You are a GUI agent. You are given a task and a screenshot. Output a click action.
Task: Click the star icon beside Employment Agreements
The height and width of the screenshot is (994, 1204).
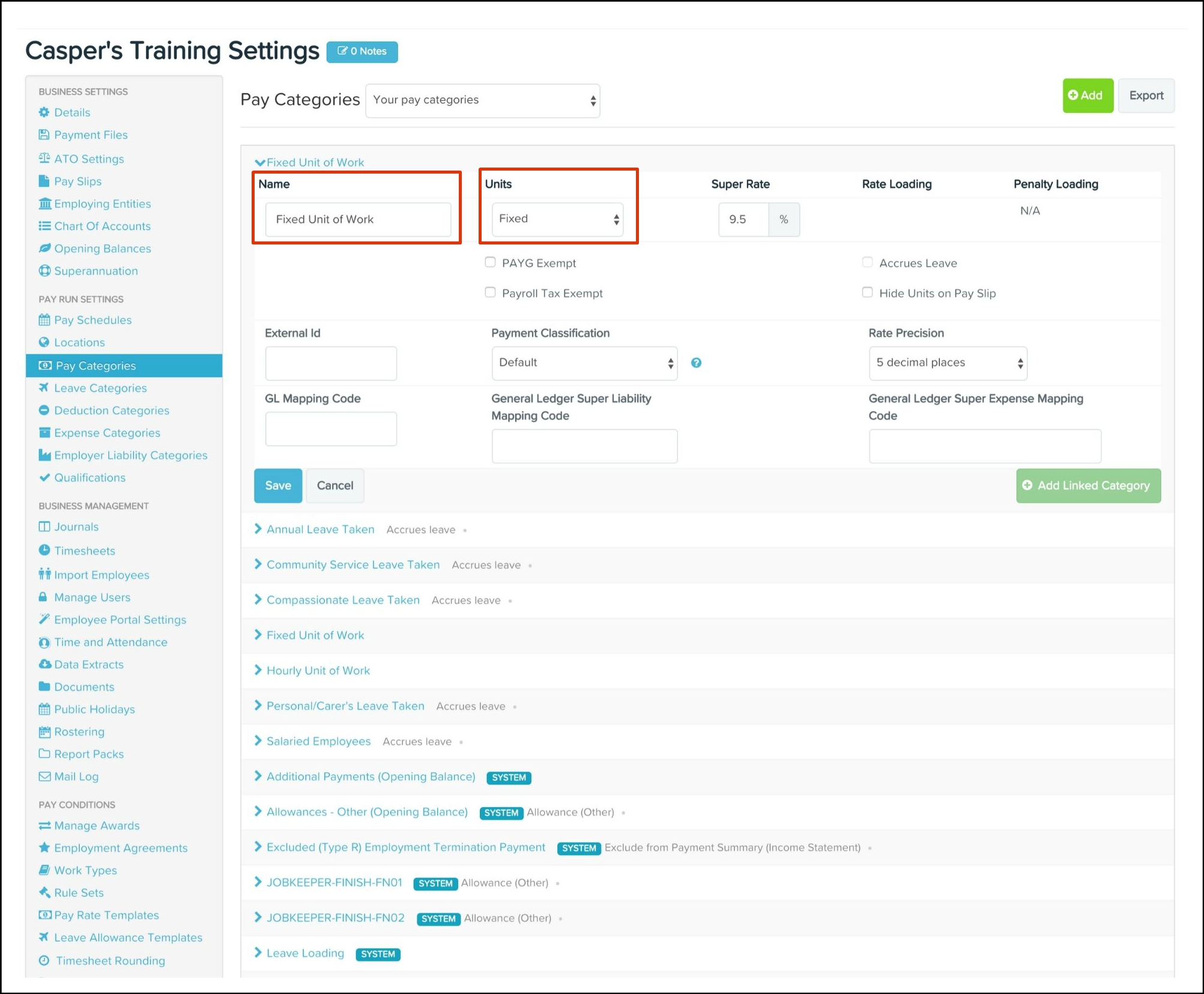pos(44,847)
